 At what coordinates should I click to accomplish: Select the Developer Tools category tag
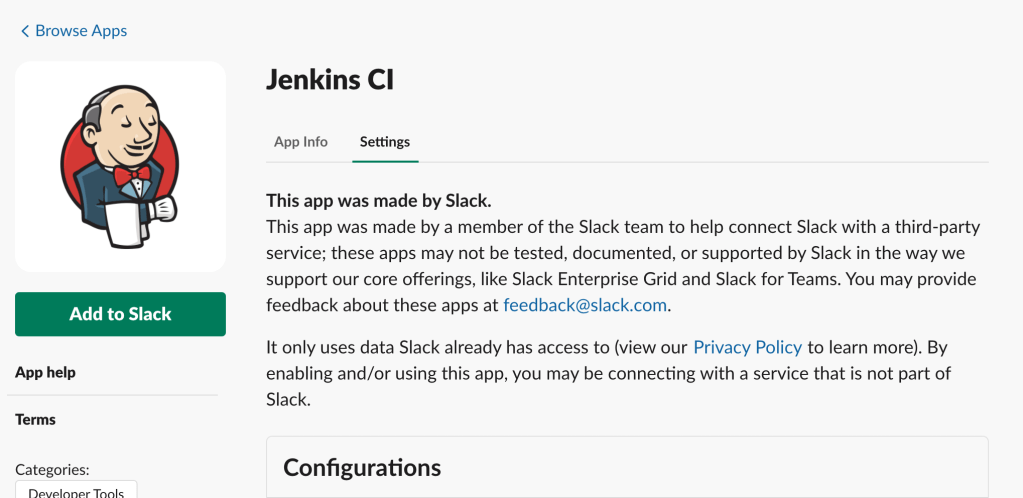pyautogui.click(x=76, y=491)
